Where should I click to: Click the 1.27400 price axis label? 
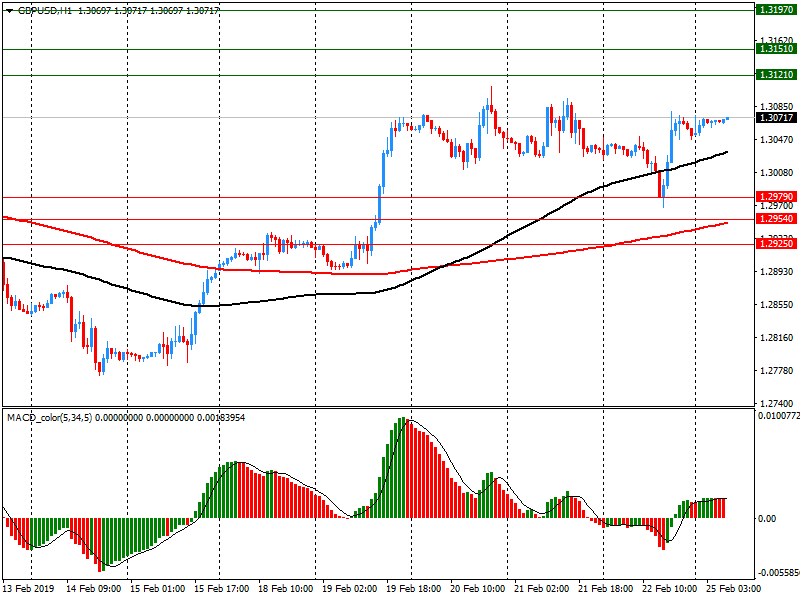pos(775,403)
